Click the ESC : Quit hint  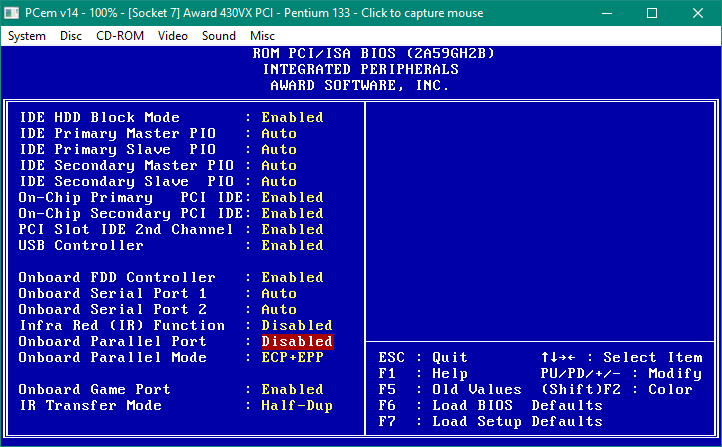point(423,357)
